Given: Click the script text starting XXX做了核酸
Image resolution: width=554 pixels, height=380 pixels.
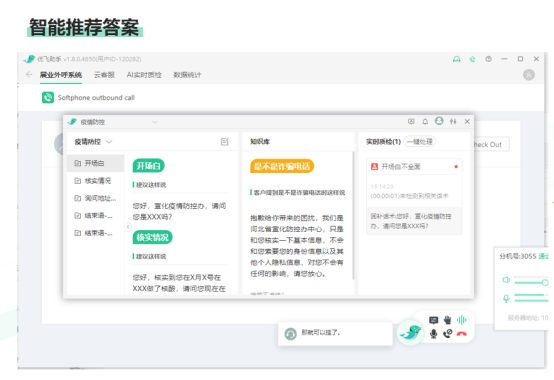Looking at the screenshot, I should [179, 289].
